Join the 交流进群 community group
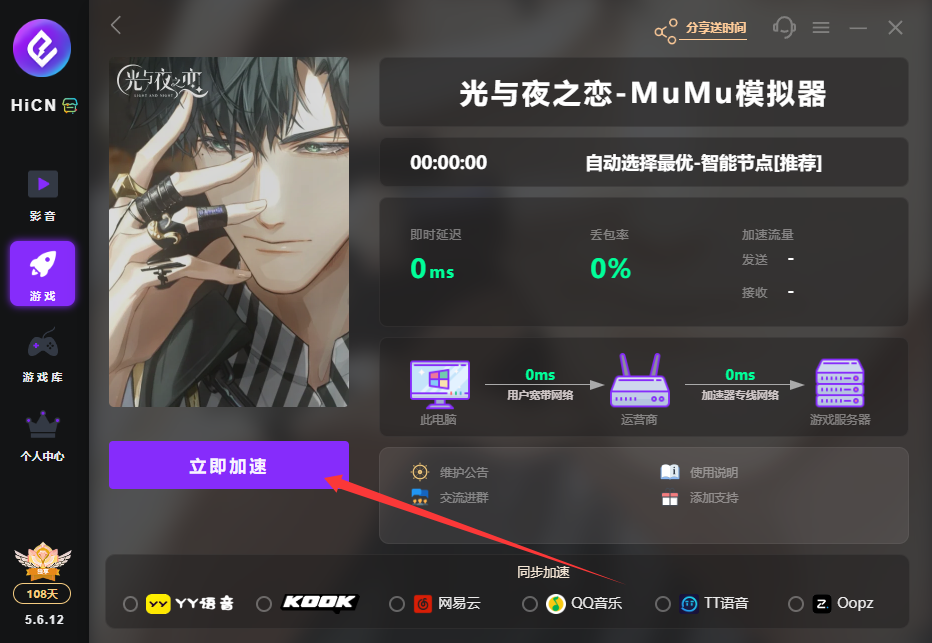This screenshot has width=932, height=643. click(450, 497)
